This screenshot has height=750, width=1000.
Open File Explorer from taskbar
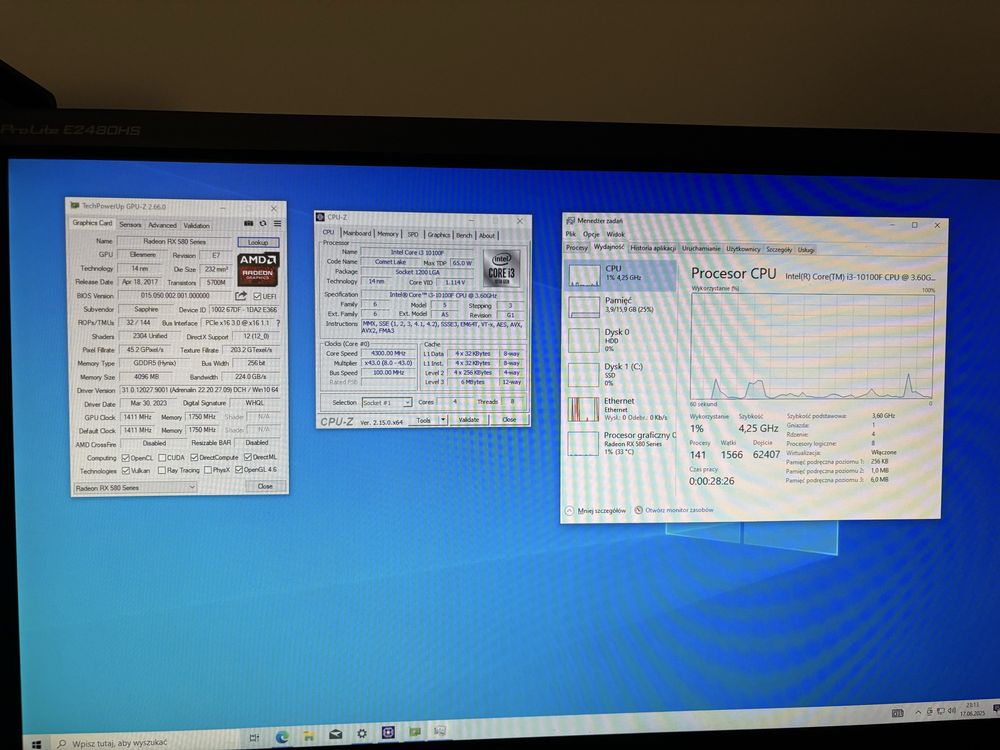(x=309, y=735)
